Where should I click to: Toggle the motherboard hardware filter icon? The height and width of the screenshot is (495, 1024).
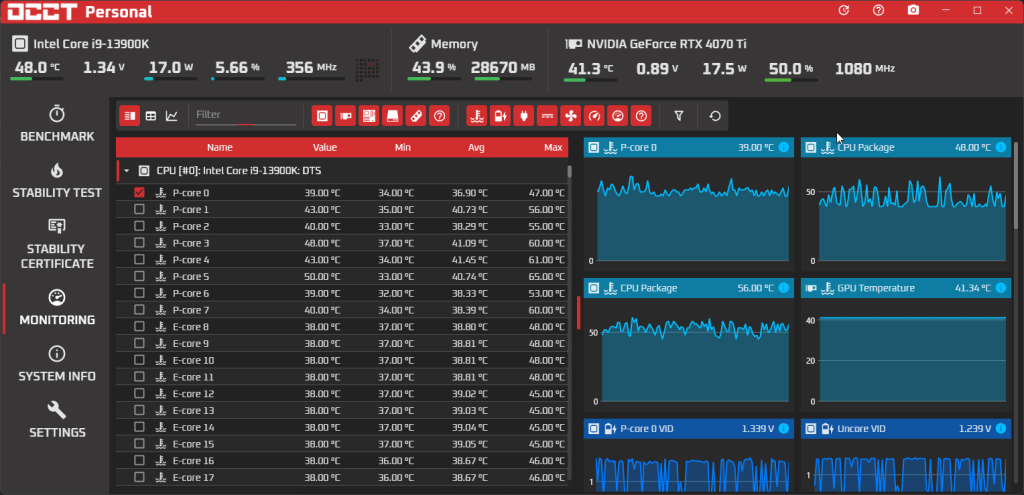(x=369, y=116)
